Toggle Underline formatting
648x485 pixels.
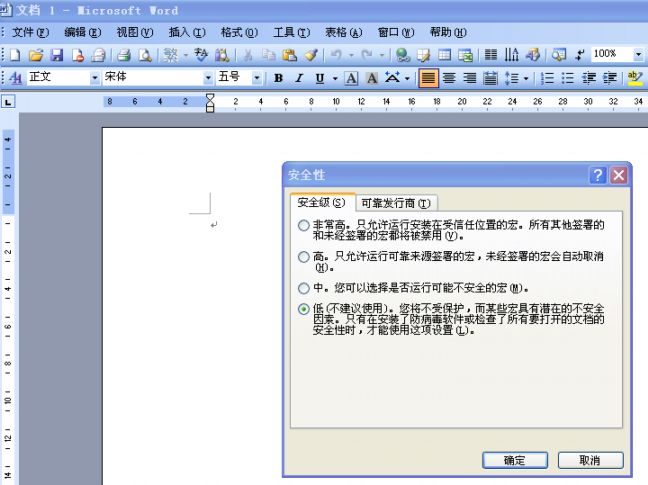pos(319,78)
